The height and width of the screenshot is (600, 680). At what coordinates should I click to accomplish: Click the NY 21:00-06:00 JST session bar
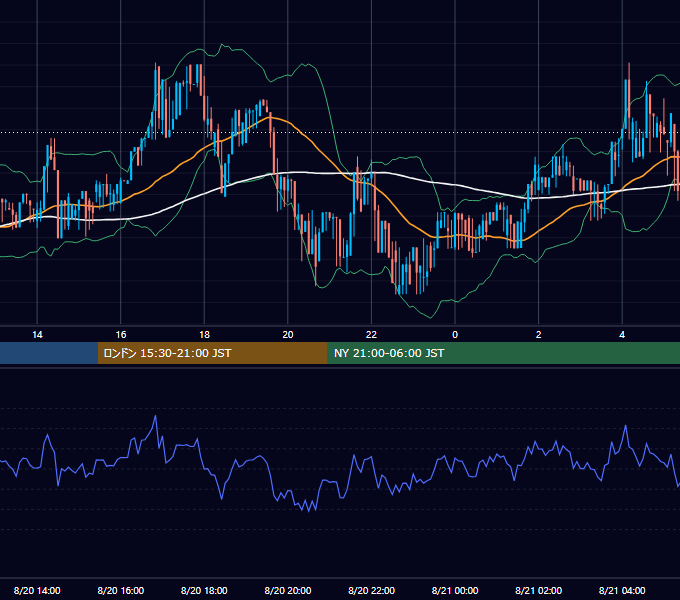point(503,353)
